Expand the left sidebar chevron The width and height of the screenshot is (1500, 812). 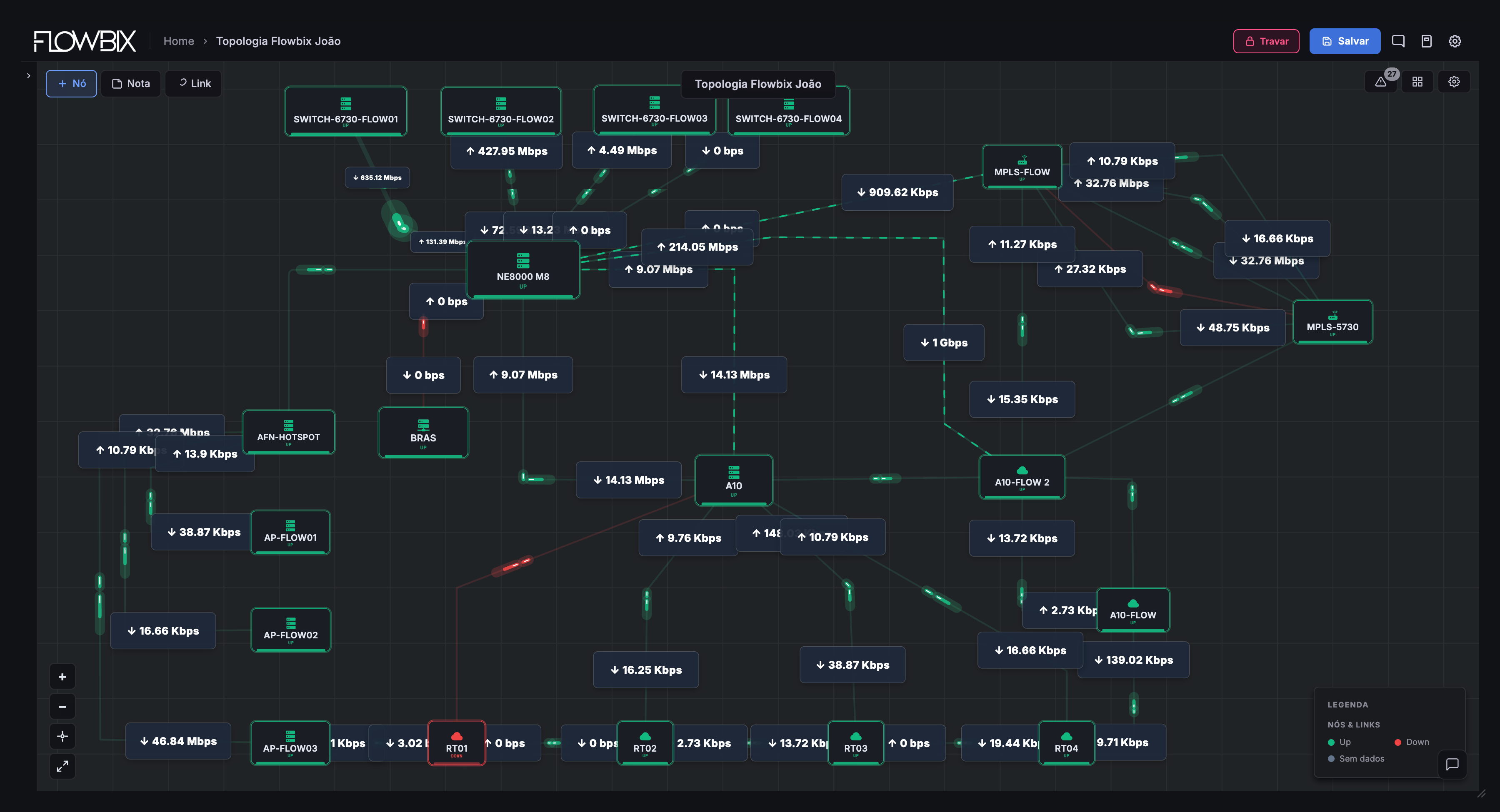[28, 76]
